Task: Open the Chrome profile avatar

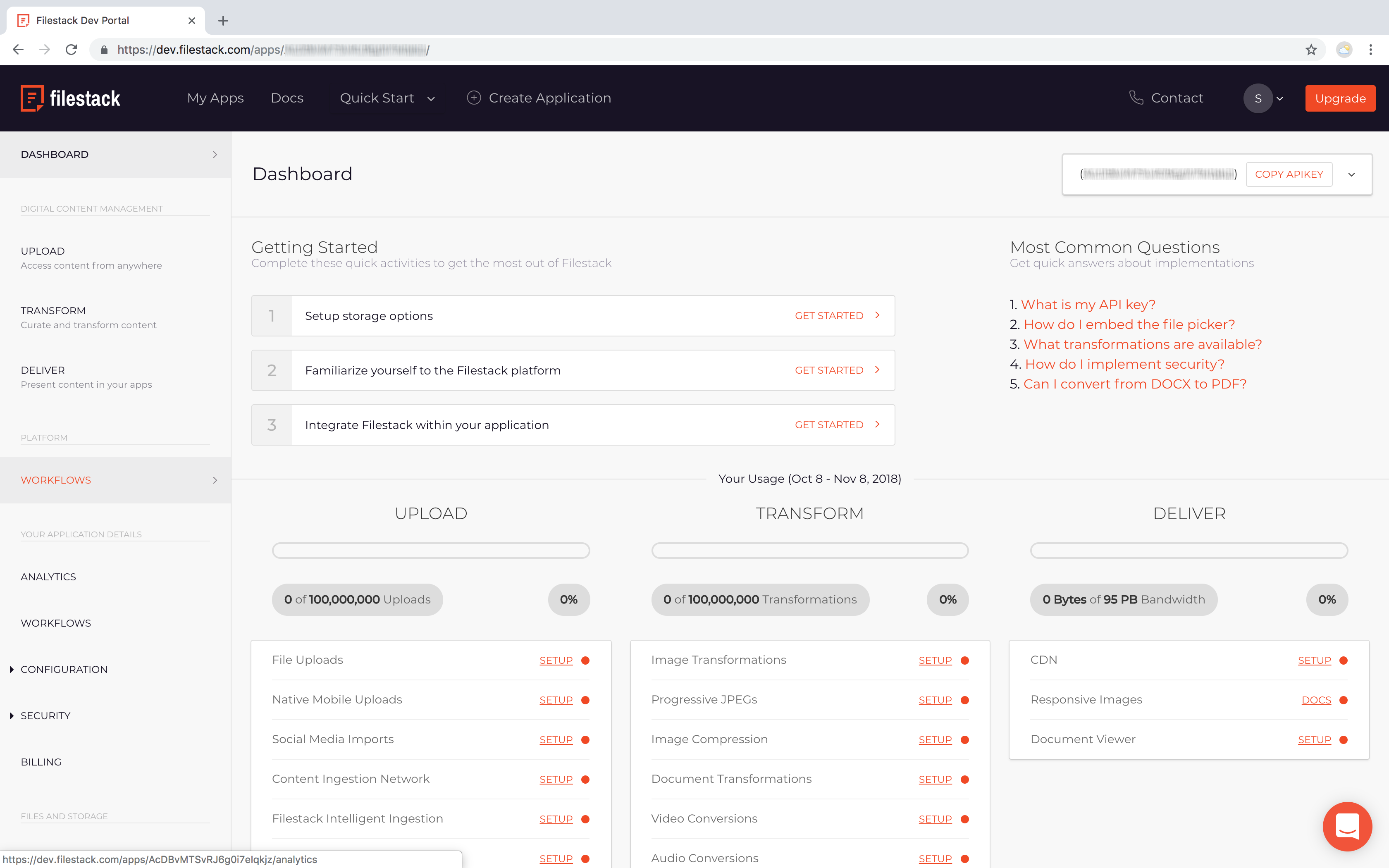Action: click(x=1344, y=50)
